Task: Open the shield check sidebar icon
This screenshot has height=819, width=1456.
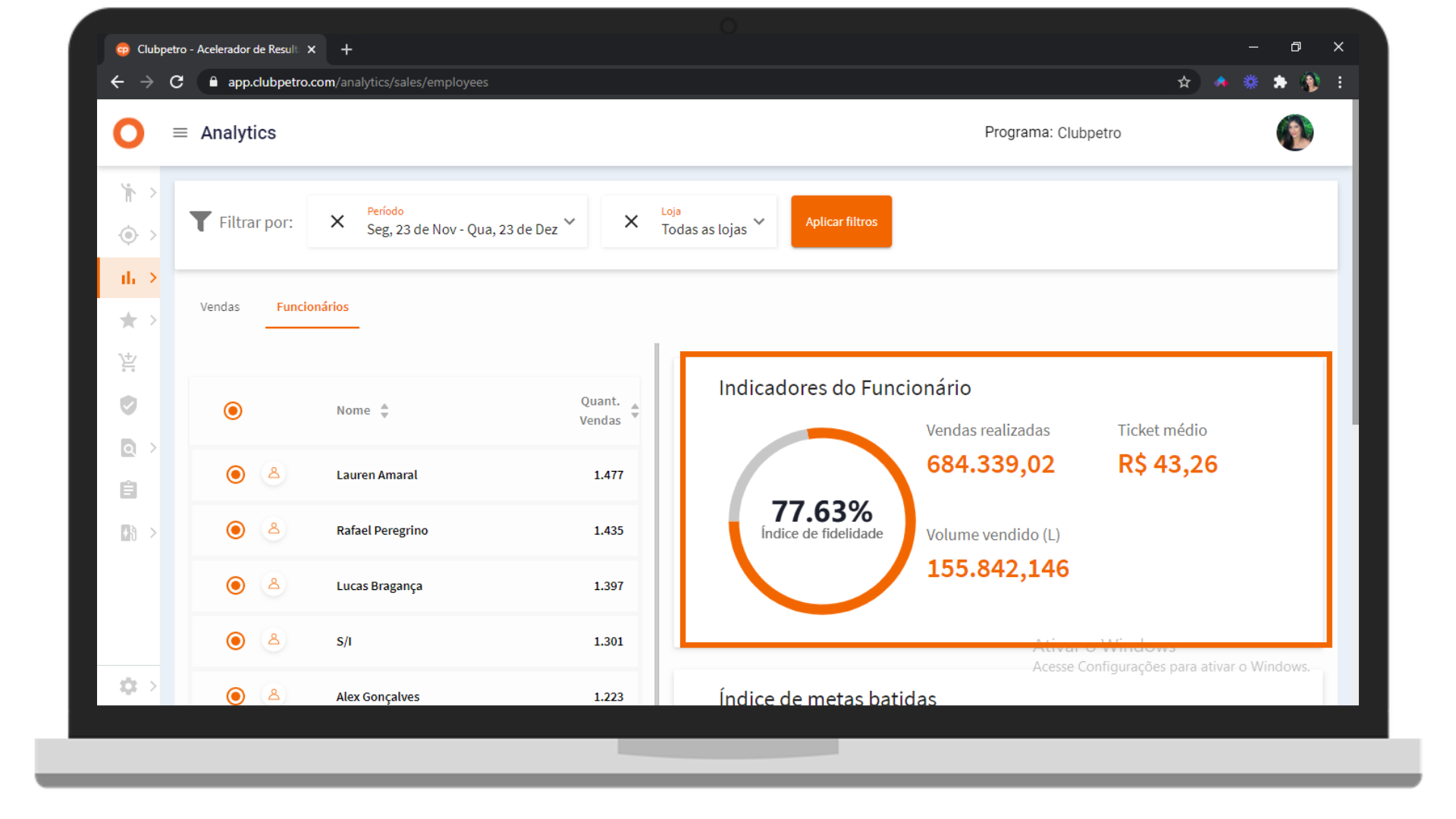Action: [x=128, y=405]
